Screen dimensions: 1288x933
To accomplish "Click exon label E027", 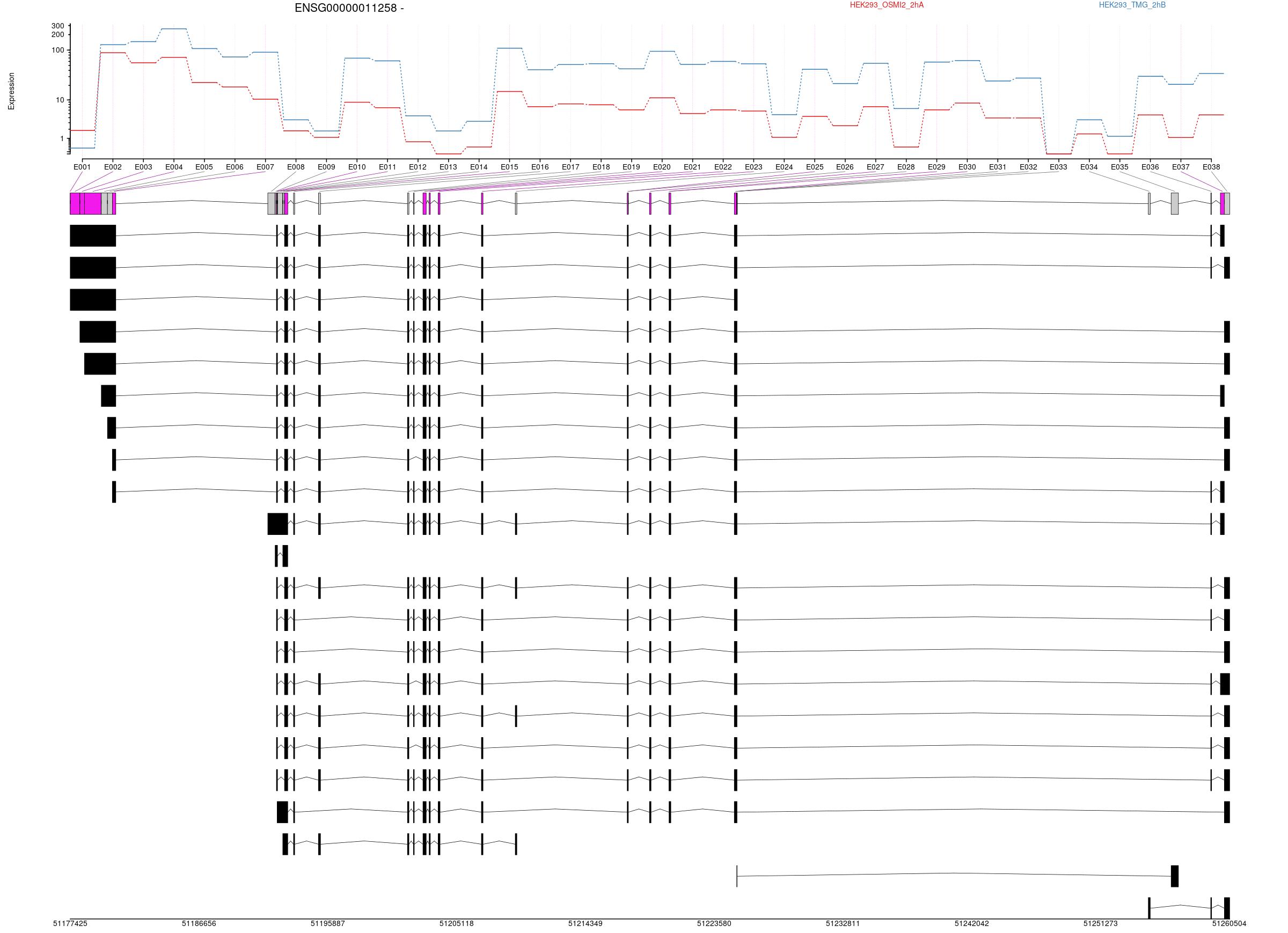I will click(x=875, y=167).
